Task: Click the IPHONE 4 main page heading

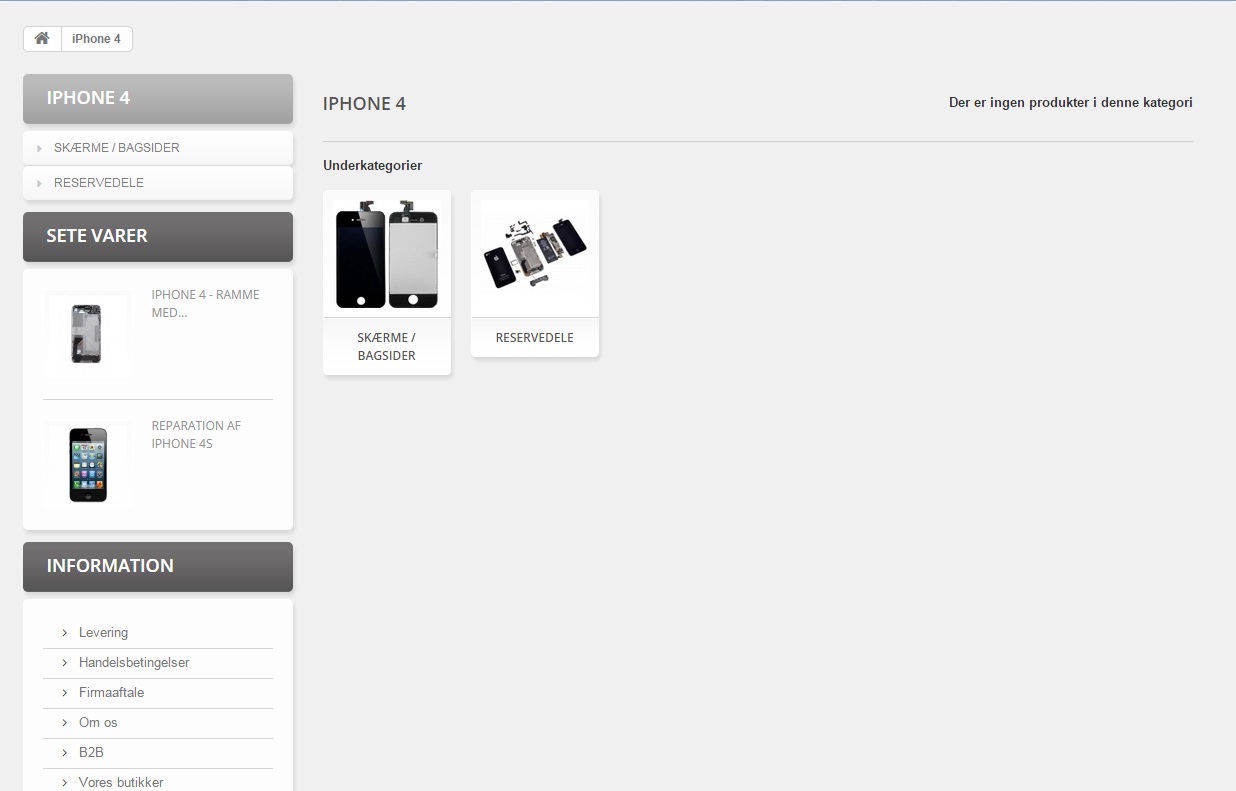Action: pos(364,104)
